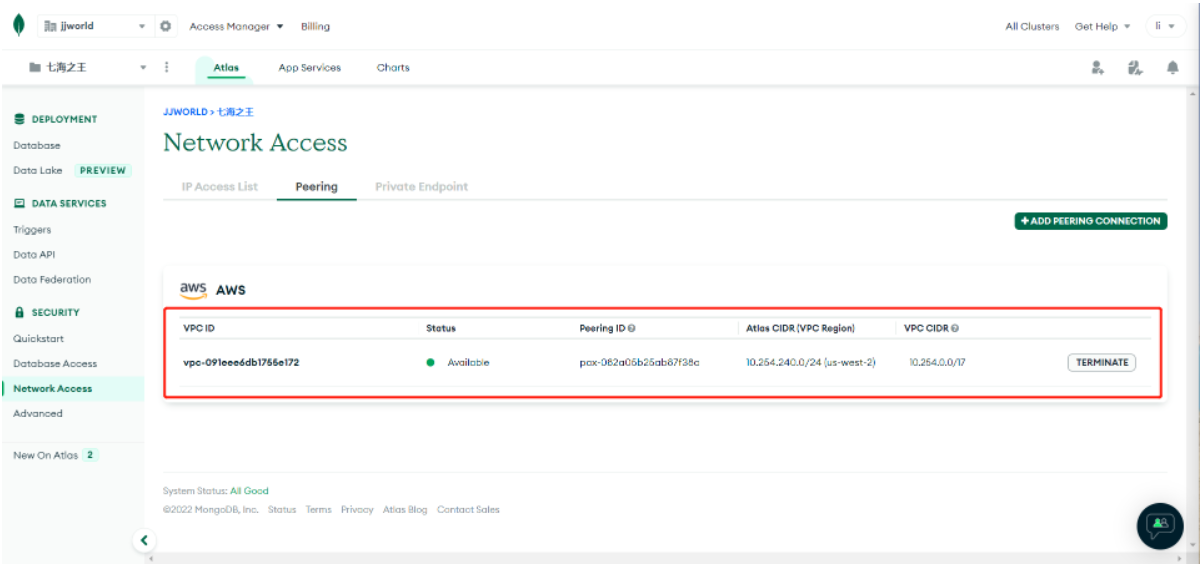The width and height of the screenshot is (1204, 565).
Task: Open Triggers in sidebar
Action: [32, 229]
